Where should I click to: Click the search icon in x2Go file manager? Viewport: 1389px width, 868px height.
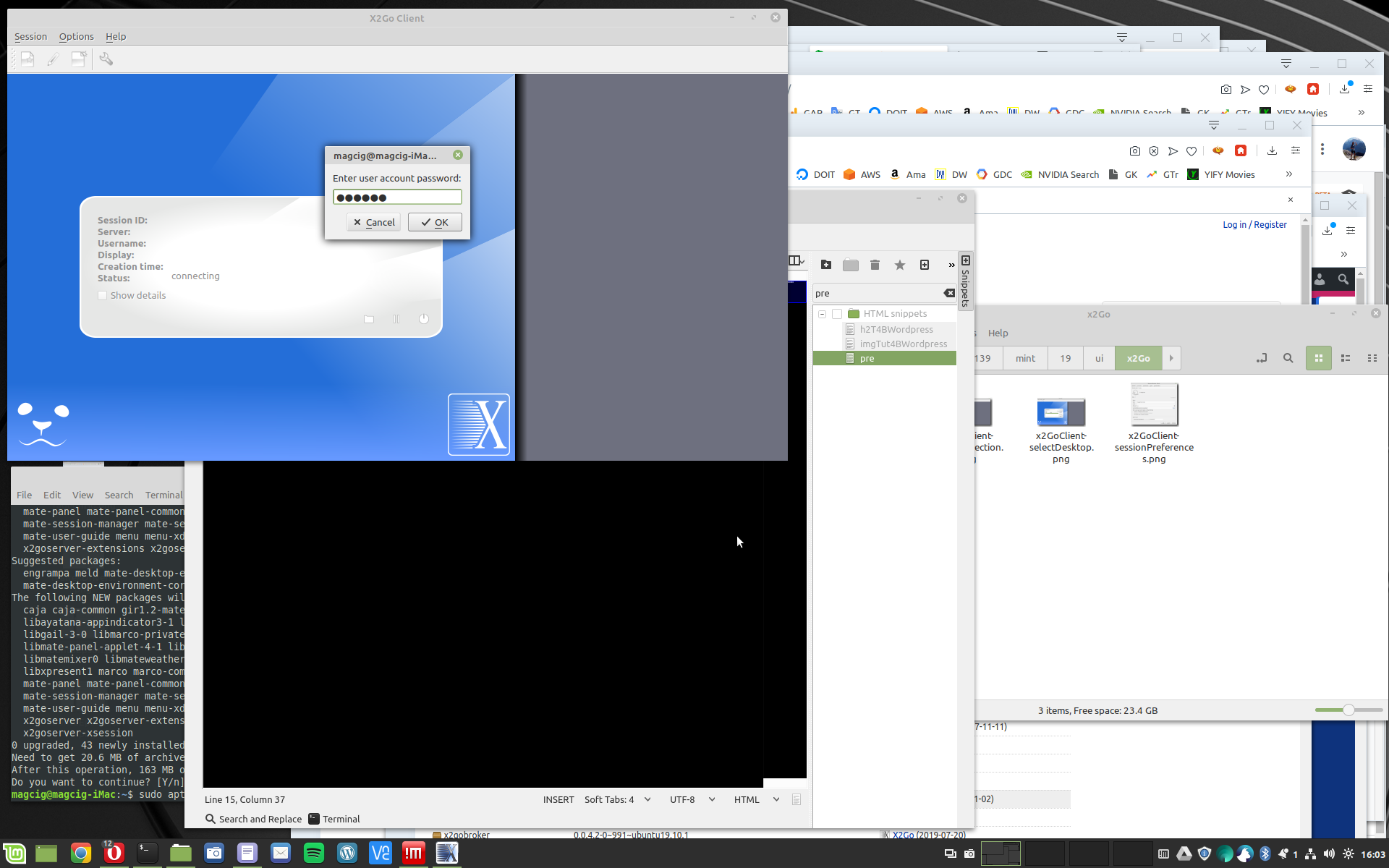point(1288,358)
